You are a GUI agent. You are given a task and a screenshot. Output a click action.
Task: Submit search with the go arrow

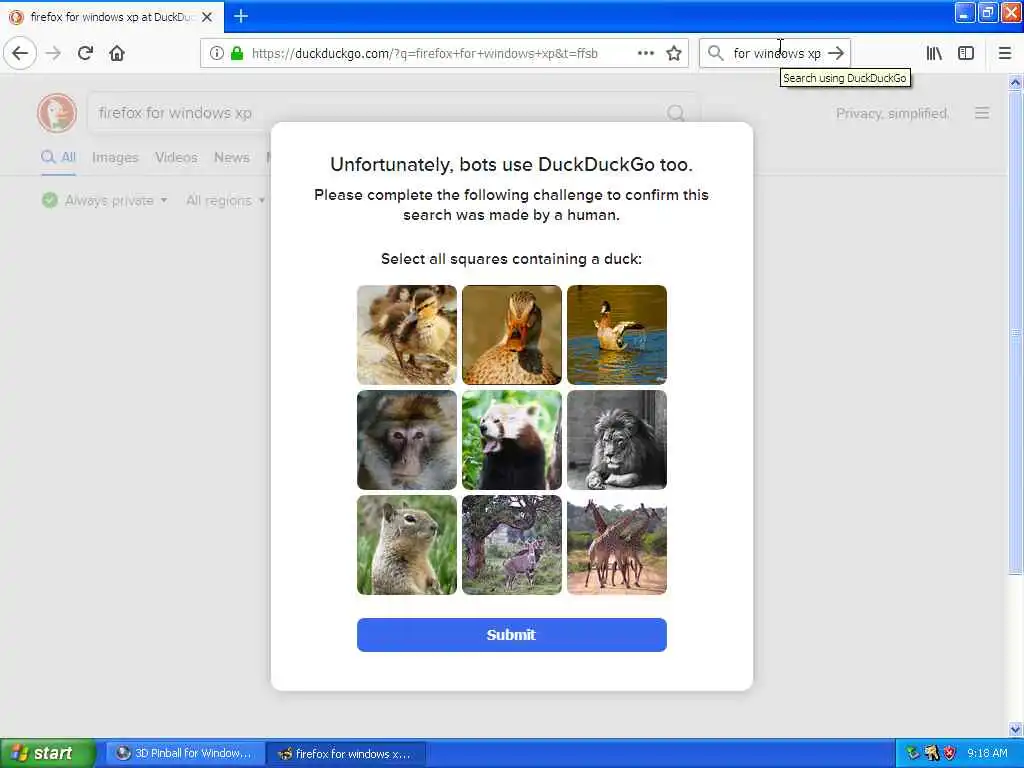point(836,54)
